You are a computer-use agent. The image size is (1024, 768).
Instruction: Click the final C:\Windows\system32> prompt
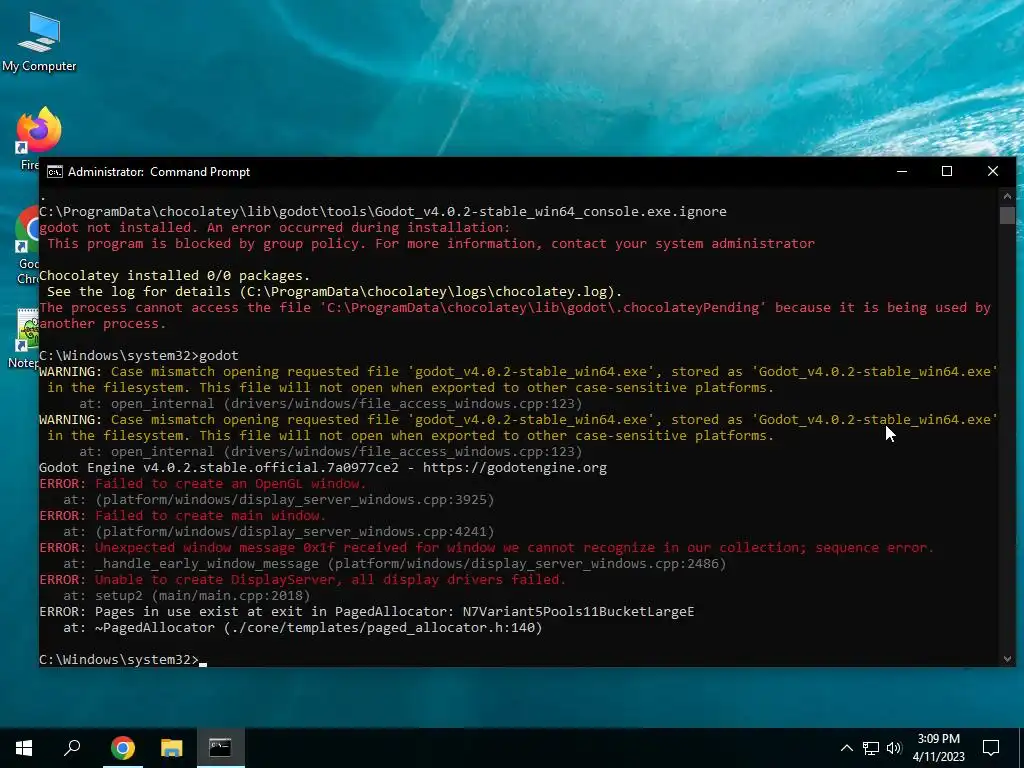pyautogui.click(x=119, y=660)
